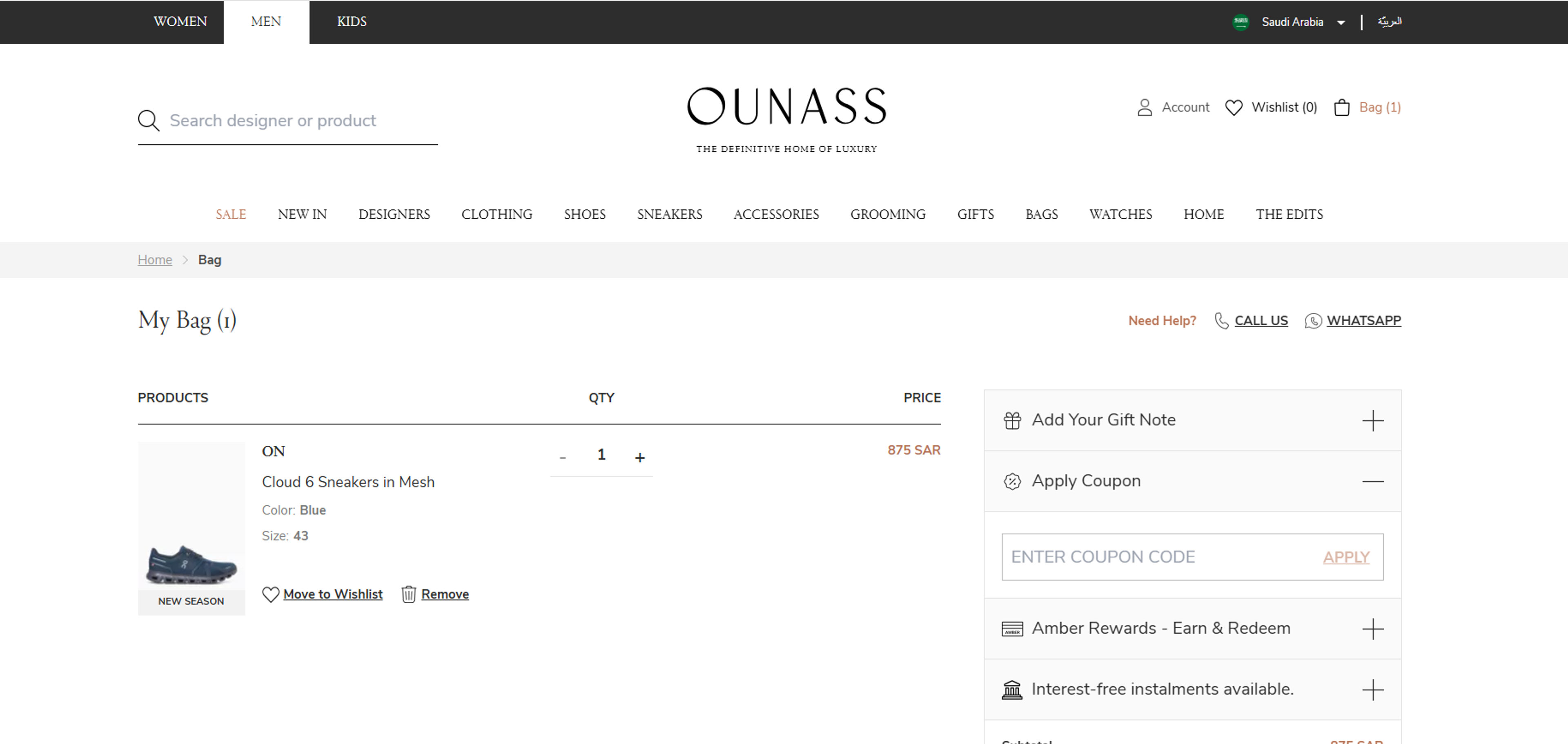Click the Size: 43 text
The height and width of the screenshot is (744, 1568).
coord(284,536)
